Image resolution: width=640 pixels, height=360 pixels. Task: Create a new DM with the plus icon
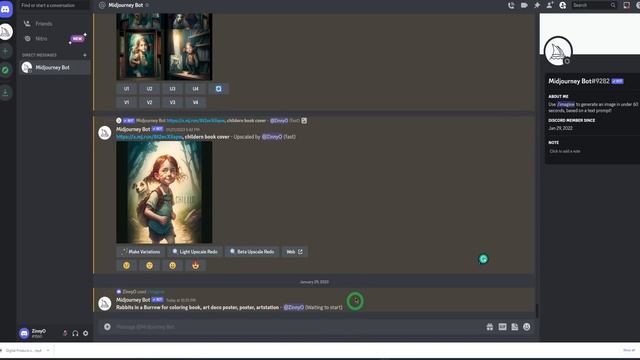click(x=85, y=55)
